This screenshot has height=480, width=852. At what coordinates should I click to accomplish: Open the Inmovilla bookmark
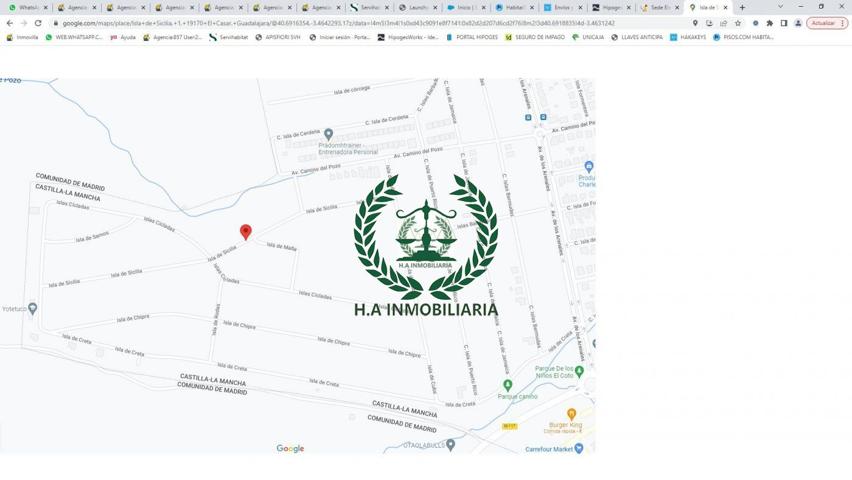(22, 38)
